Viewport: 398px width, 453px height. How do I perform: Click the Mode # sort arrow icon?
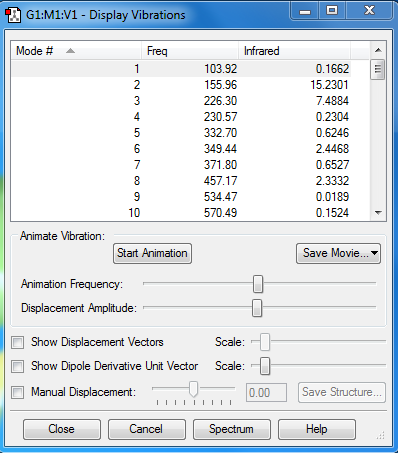click(x=70, y=51)
